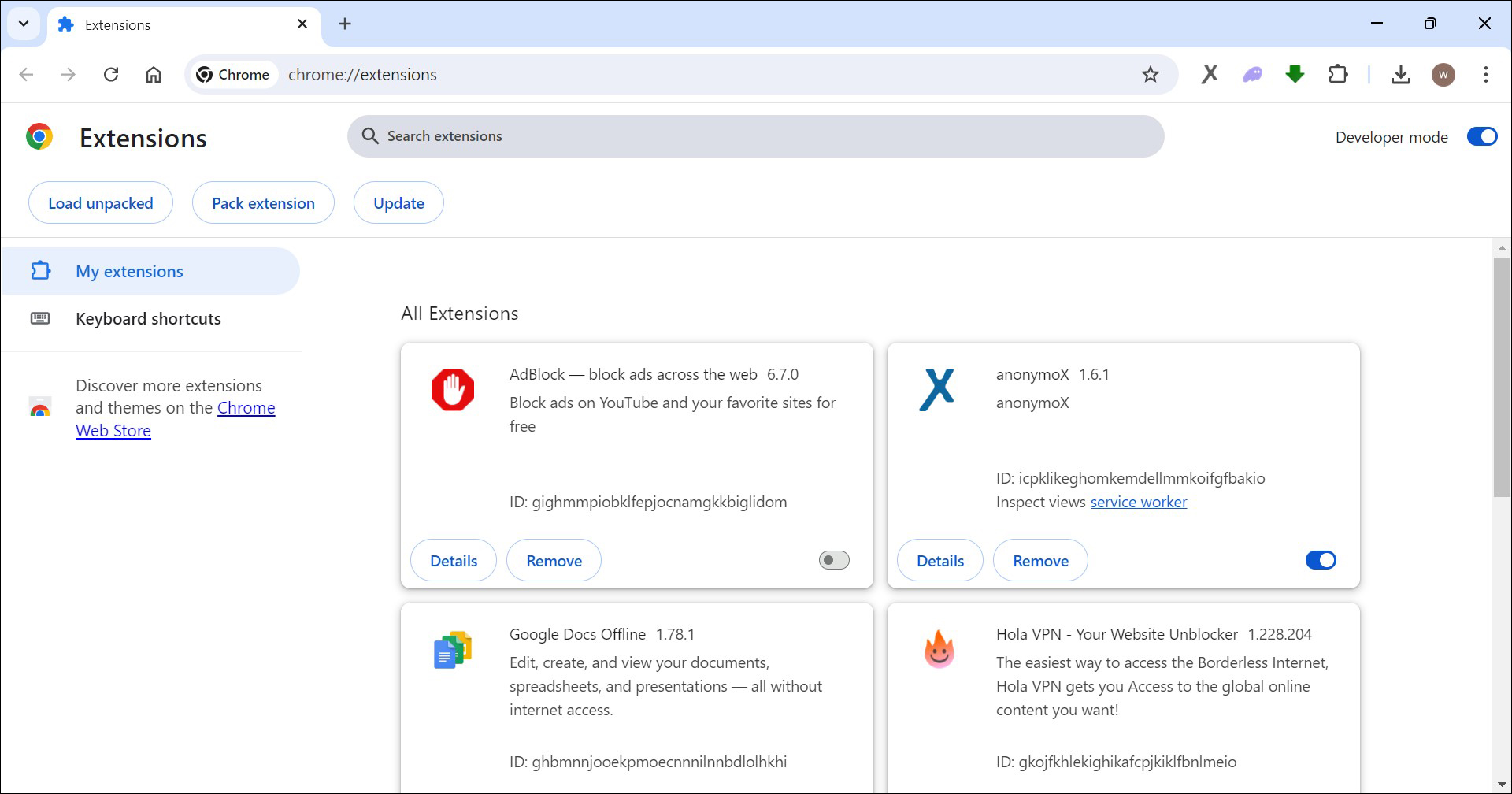The image size is (1512, 794).
Task: Select the Keyboard shortcuts sidebar icon
Action: click(x=40, y=317)
